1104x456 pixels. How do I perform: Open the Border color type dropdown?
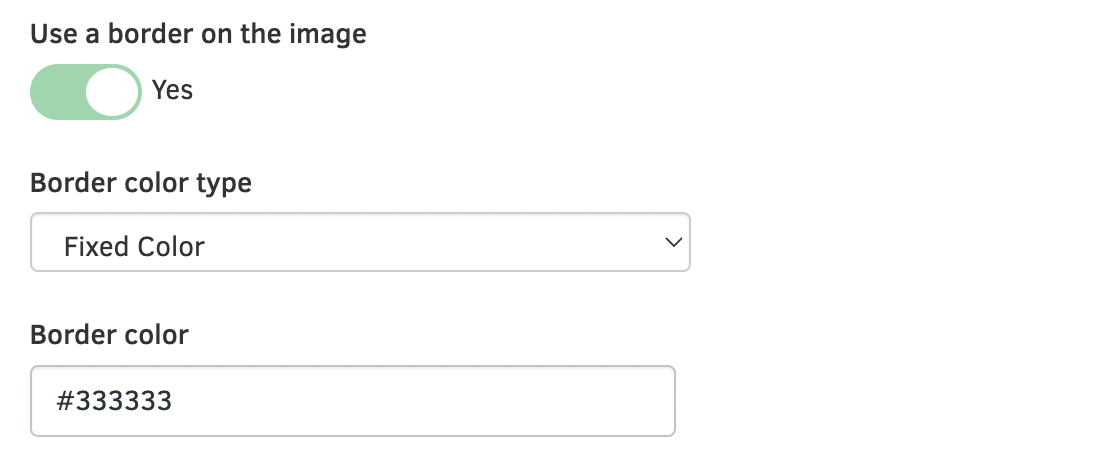pyautogui.click(x=360, y=242)
